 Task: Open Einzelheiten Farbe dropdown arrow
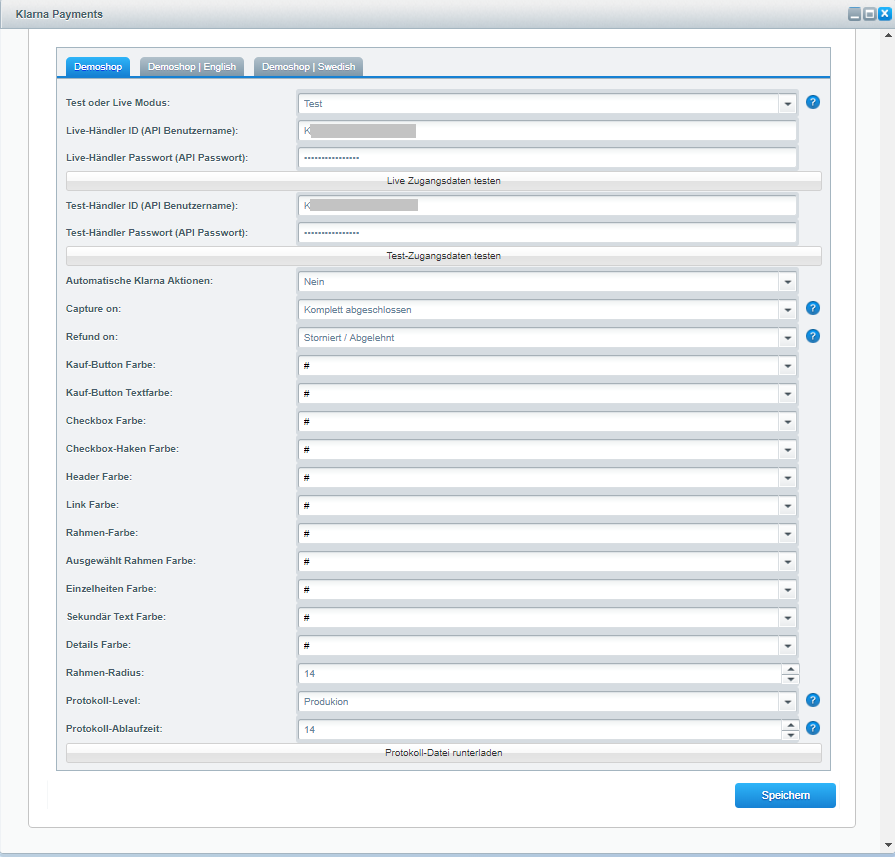pyautogui.click(x=787, y=590)
